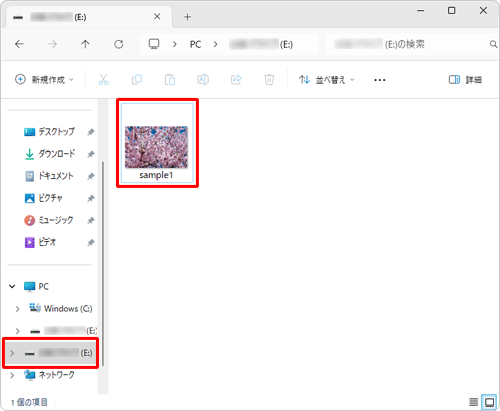Select ネットワーク in the navigation tree
The image size is (500, 411).
(x=49, y=375)
